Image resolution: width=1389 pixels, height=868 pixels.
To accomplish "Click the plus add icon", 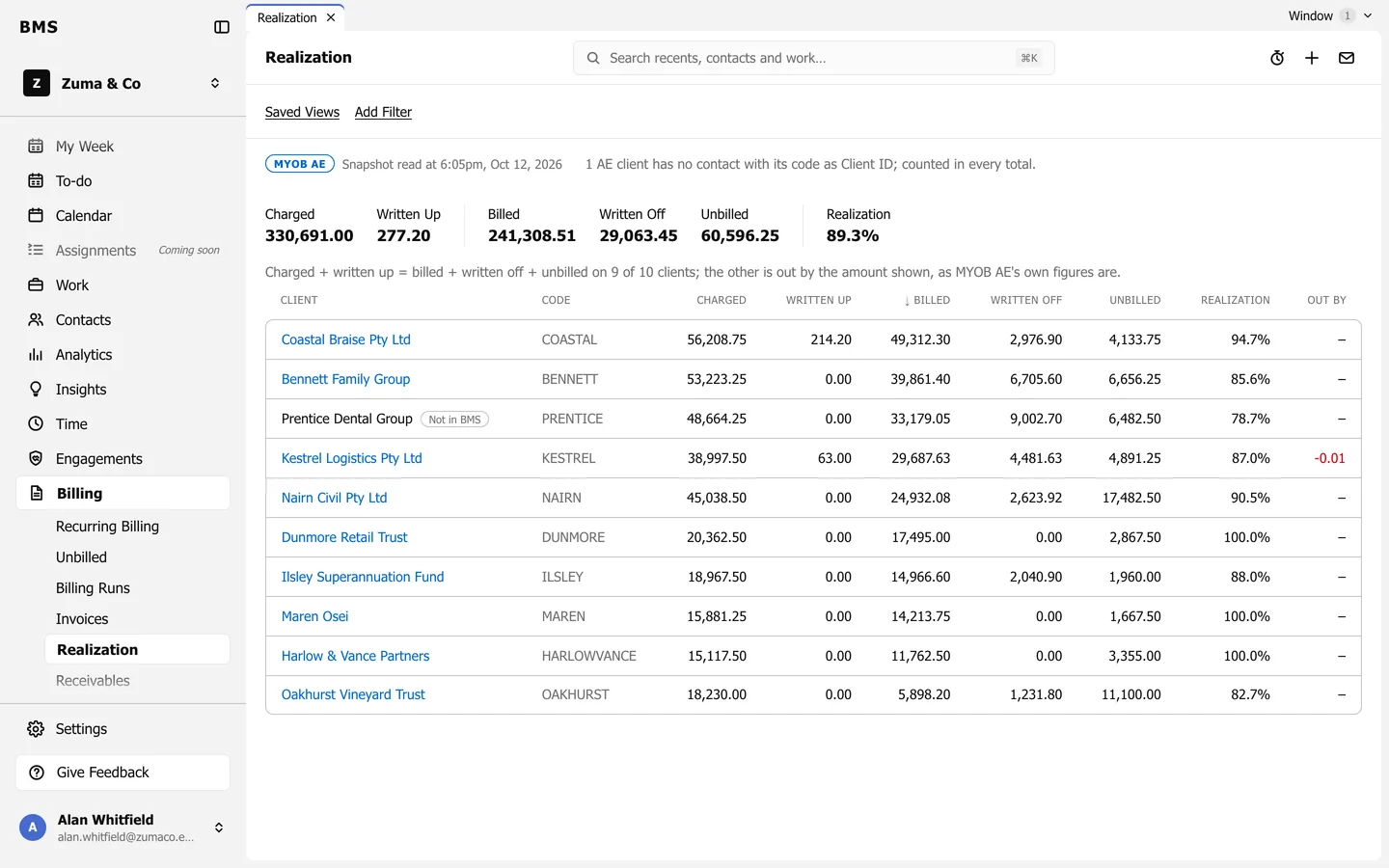I will (x=1312, y=58).
